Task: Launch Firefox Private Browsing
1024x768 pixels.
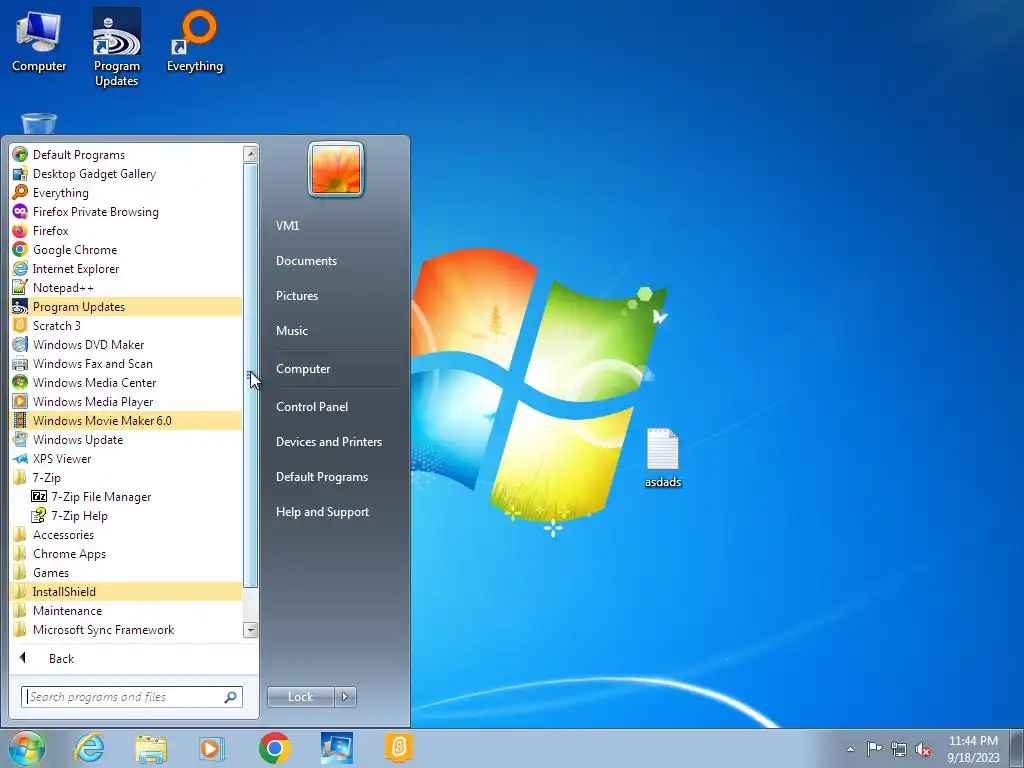Action: (126, 212)
